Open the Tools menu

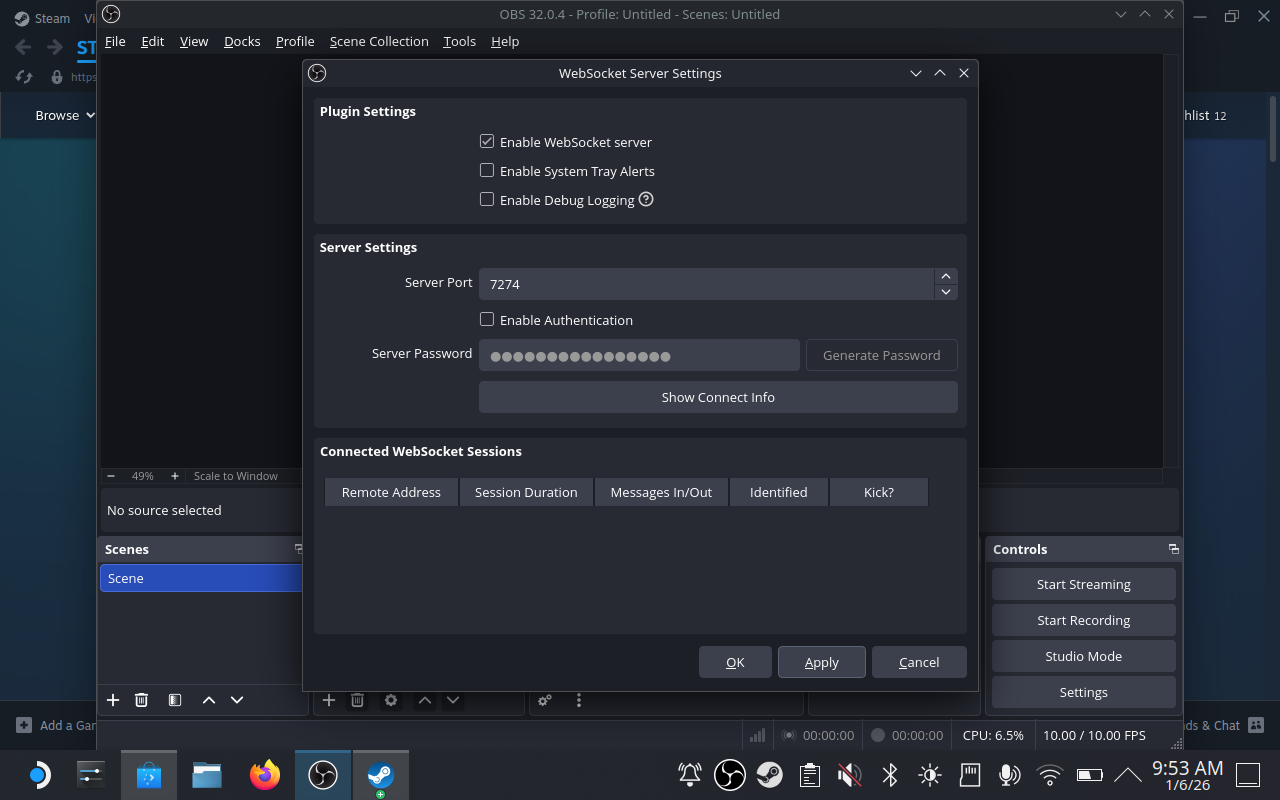click(459, 41)
